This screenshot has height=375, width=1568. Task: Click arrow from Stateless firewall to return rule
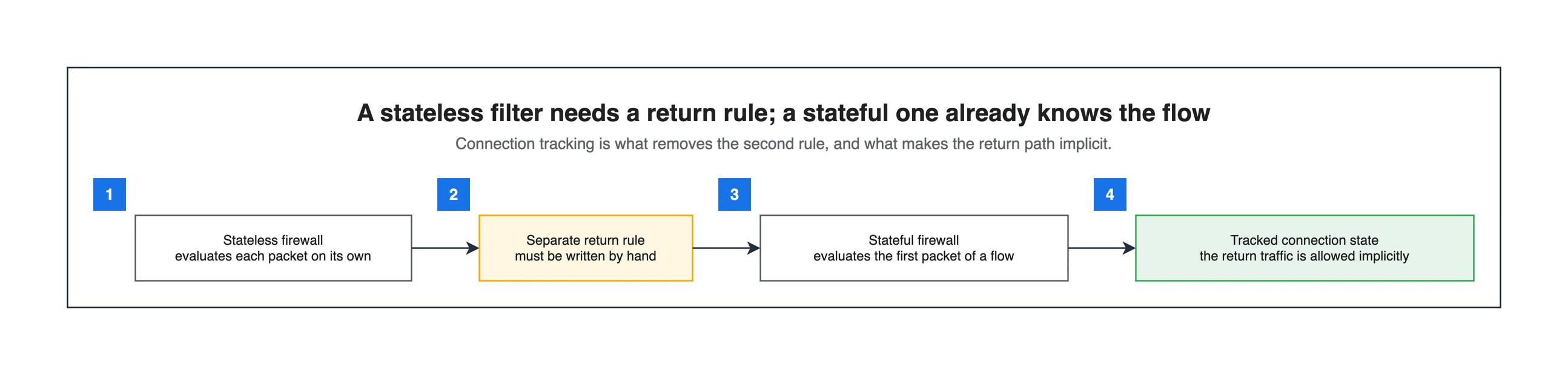(x=446, y=248)
